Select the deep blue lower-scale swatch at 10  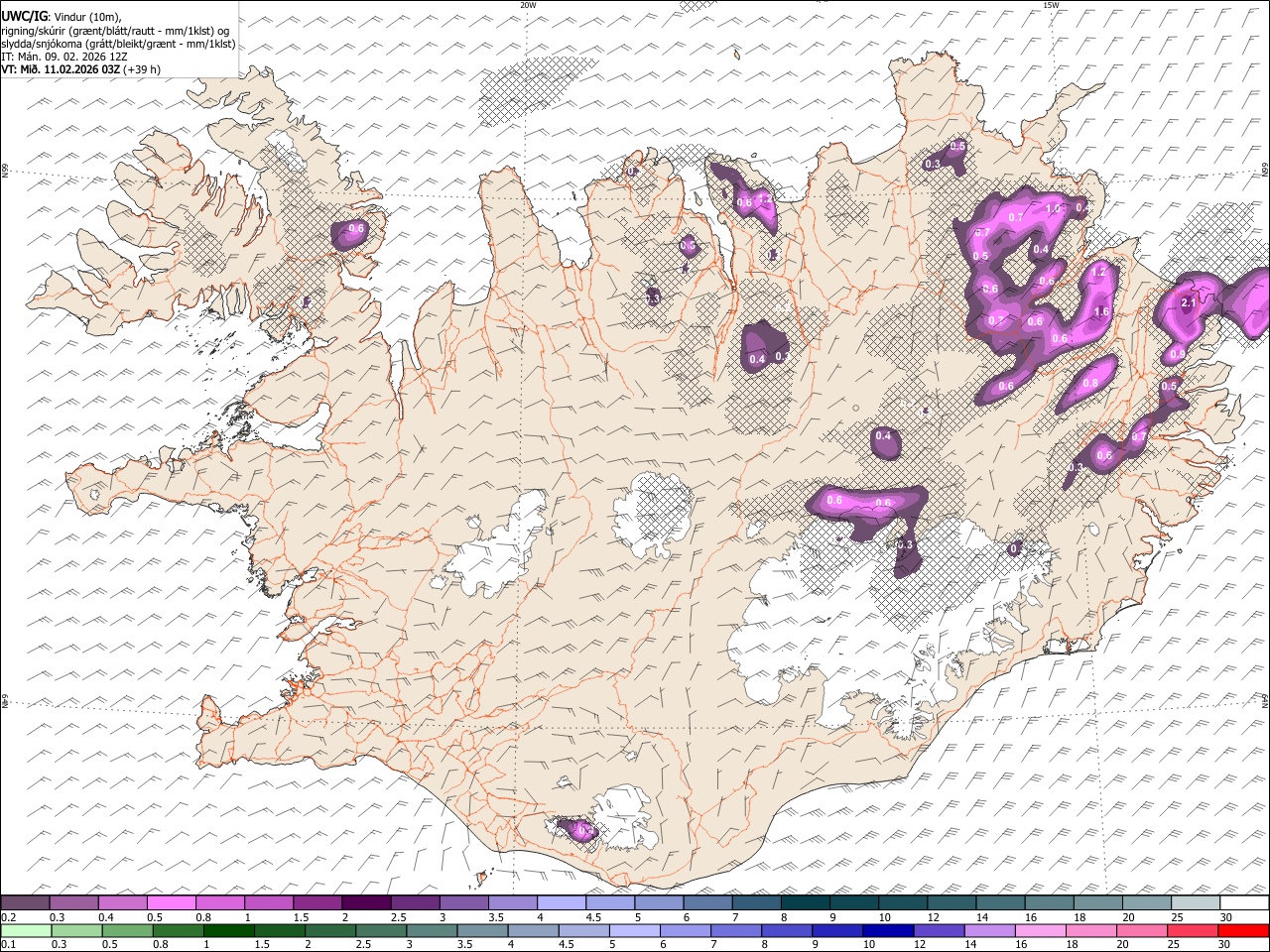coord(888,930)
